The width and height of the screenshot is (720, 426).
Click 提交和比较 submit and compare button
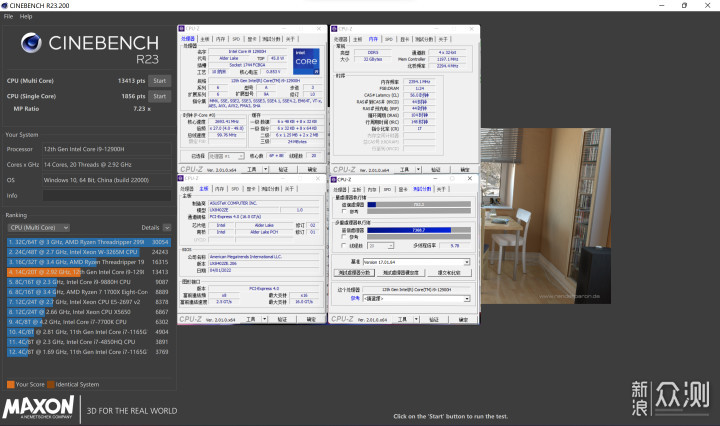[x=449, y=273]
